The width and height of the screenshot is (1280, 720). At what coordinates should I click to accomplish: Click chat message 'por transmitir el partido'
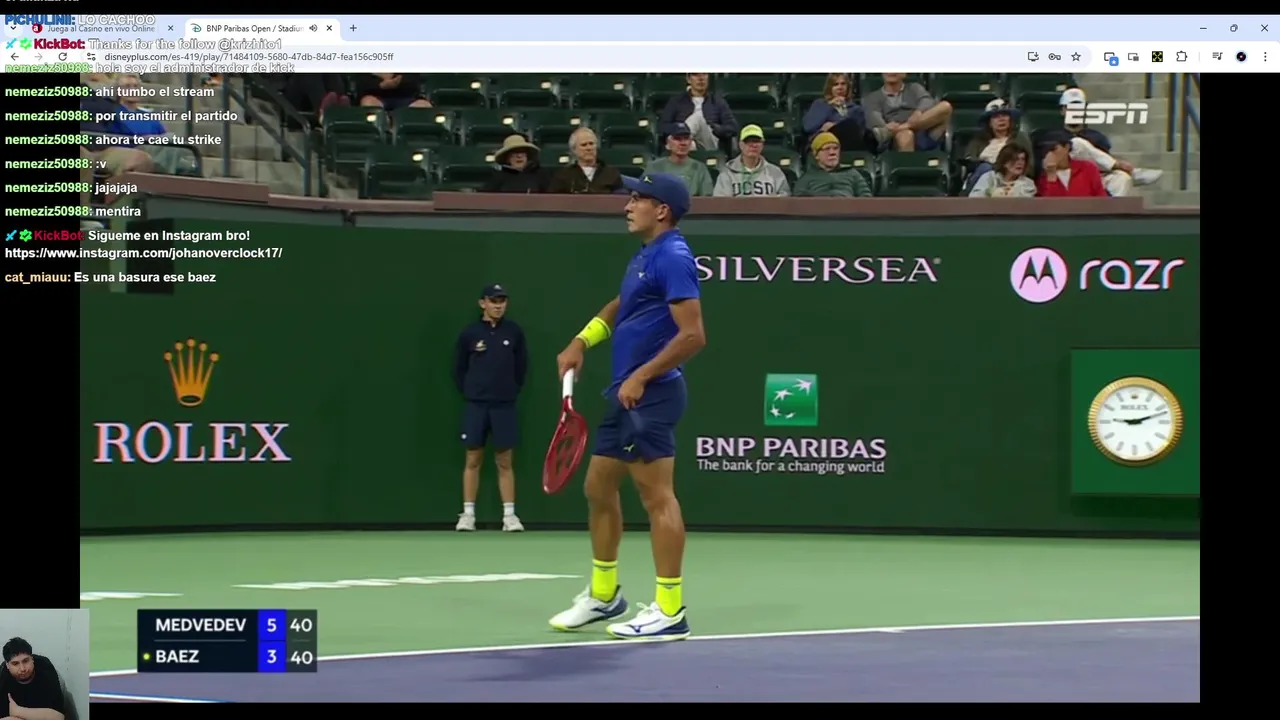166,116
